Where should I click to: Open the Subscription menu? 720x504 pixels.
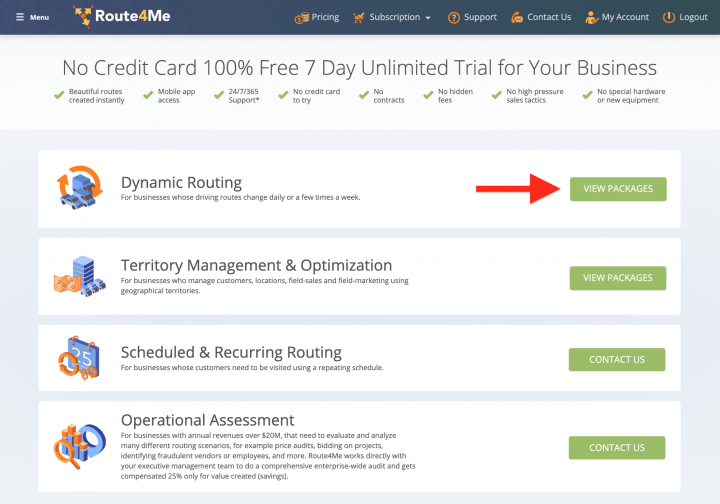394,17
